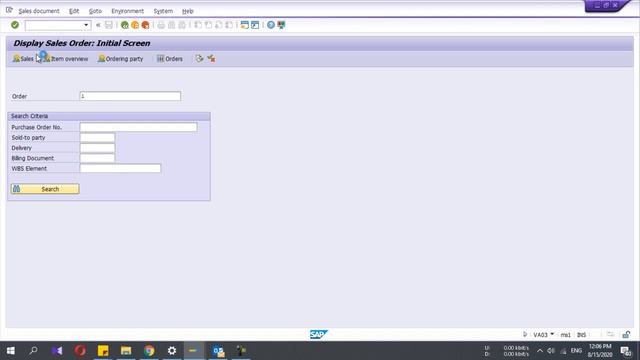Click the Create New Session icon

(x=244, y=25)
